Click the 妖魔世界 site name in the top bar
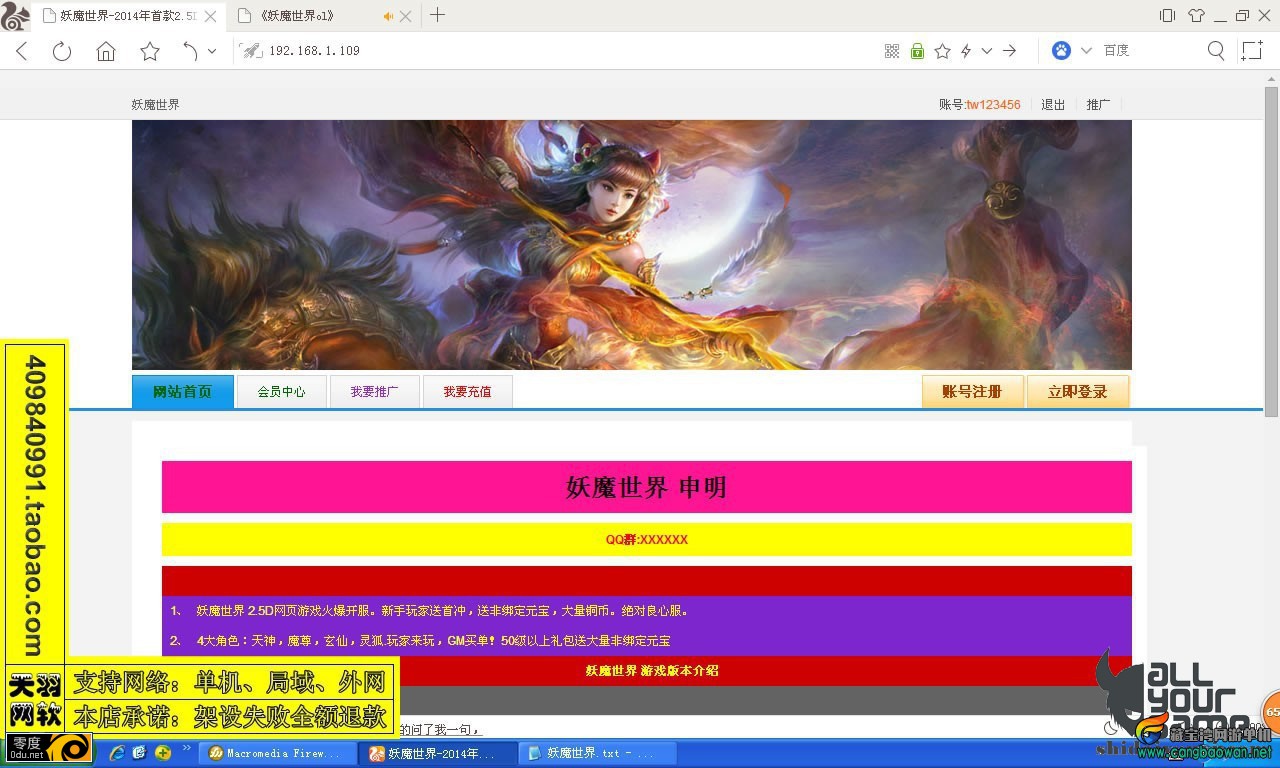Image resolution: width=1280 pixels, height=768 pixels. 156,105
